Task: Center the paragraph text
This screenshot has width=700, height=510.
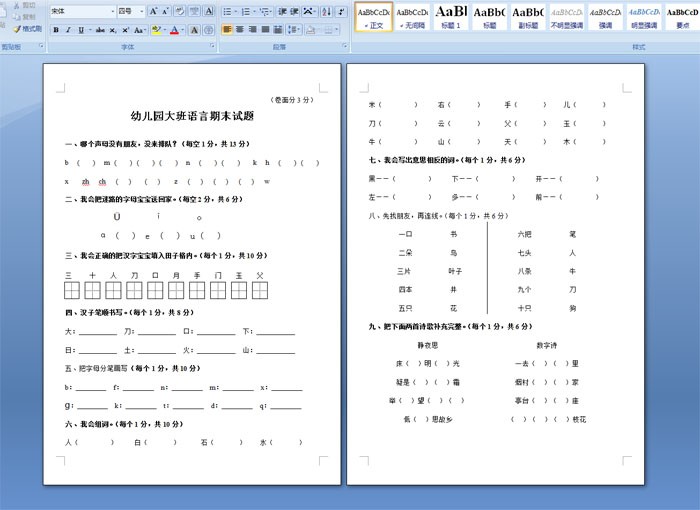Action: tap(240, 30)
